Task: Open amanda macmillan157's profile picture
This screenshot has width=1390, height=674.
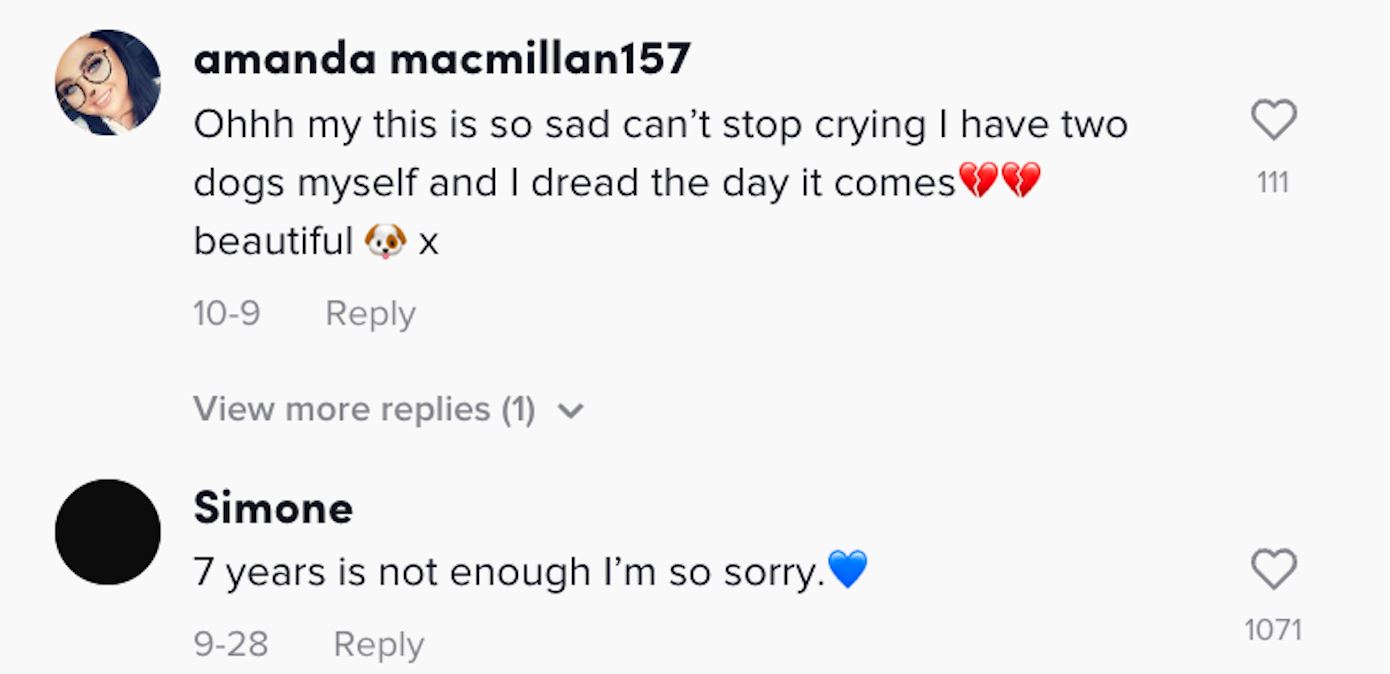Action: point(108,82)
